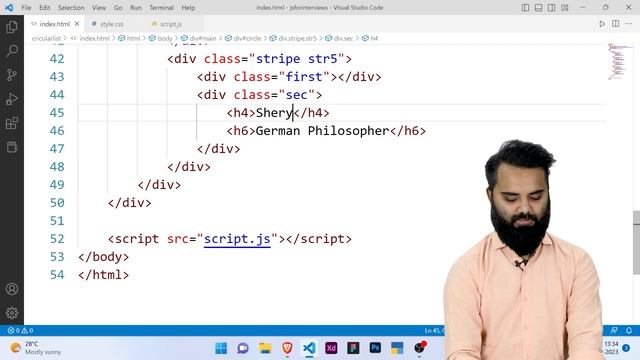Open the Search view in activity bar
640x360 pixels.
tap(12, 51)
